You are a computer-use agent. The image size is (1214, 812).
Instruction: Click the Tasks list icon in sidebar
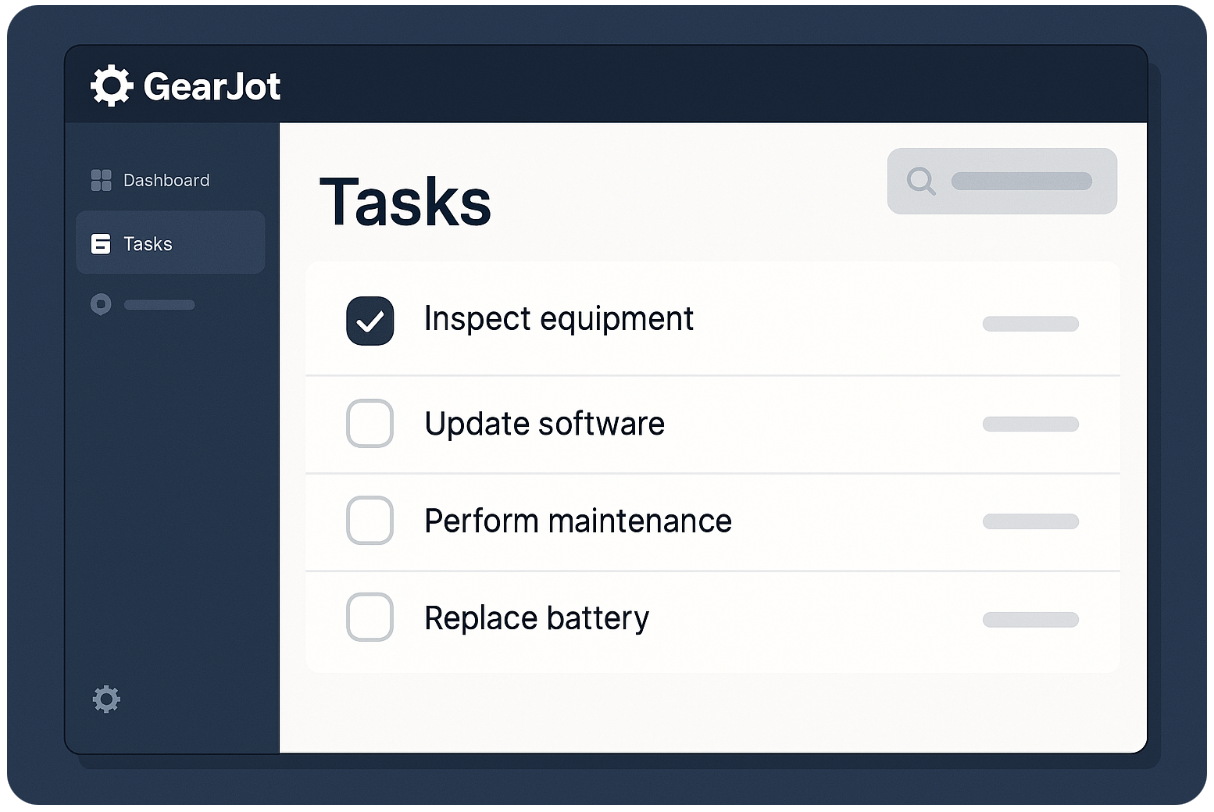(x=101, y=244)
